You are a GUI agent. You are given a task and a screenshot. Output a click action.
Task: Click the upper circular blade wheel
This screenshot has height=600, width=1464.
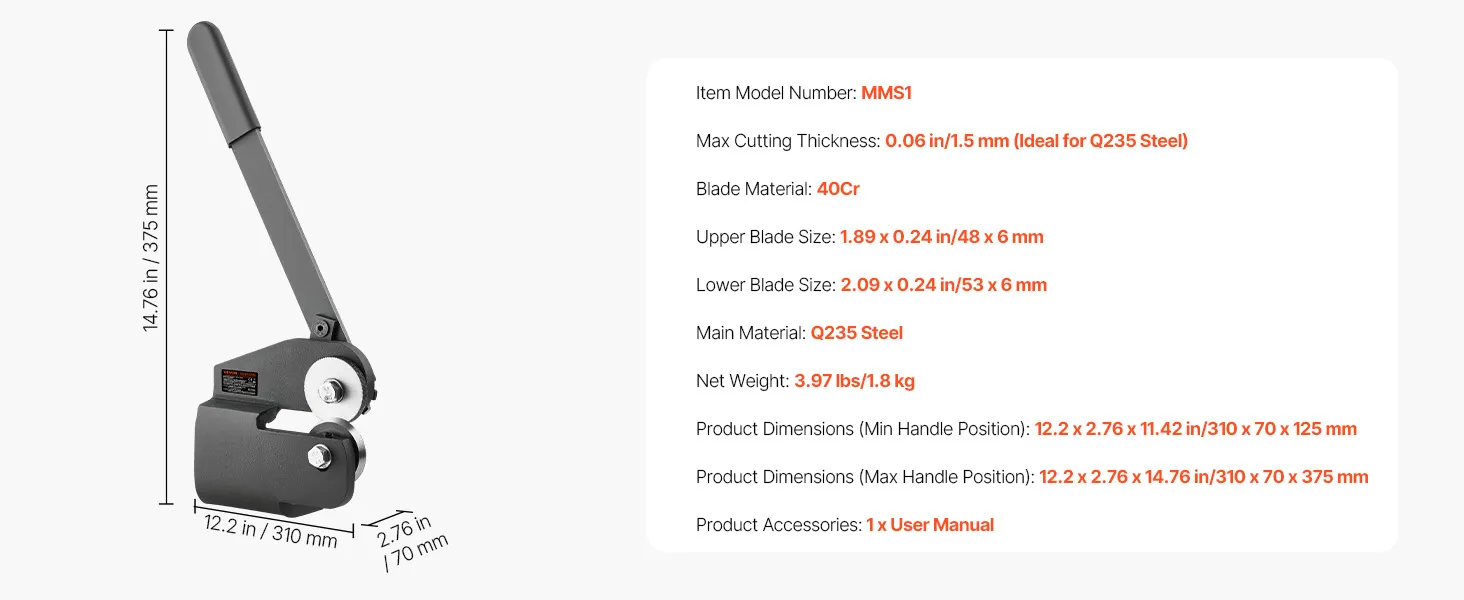(331, 385)
